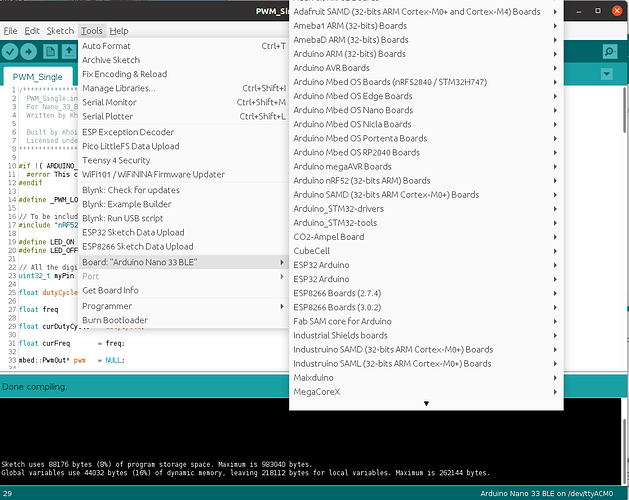Select Blynk: Run USB script

(x=184, y=218)
